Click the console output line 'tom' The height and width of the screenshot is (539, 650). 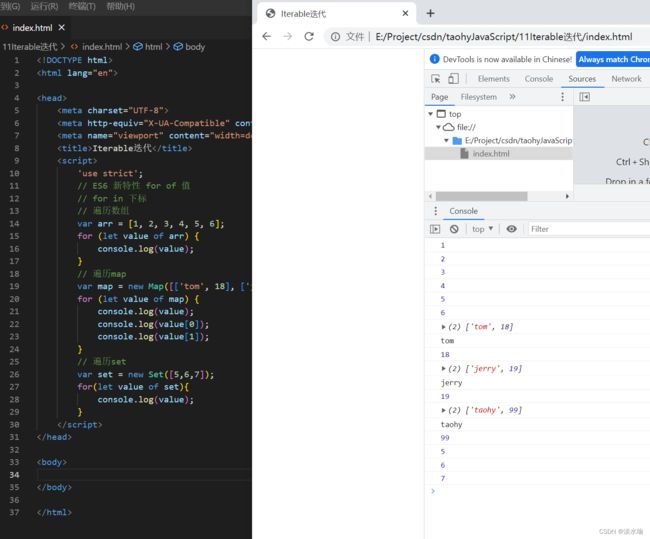(x=447, y=340)
